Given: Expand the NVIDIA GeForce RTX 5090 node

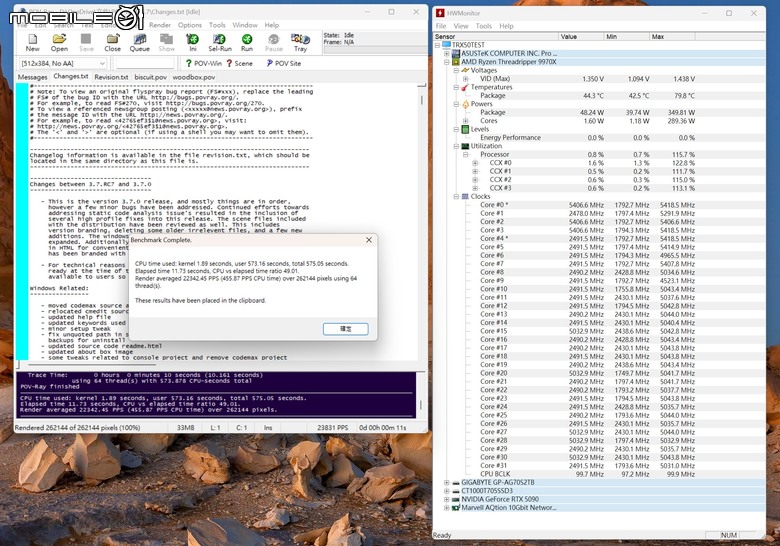Looking at the screenshot, I should [447, 499].
